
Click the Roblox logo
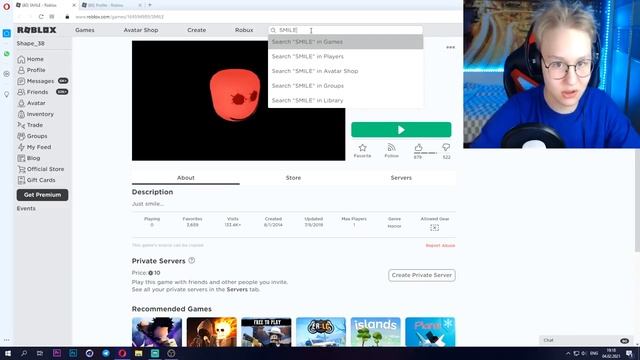36,30
